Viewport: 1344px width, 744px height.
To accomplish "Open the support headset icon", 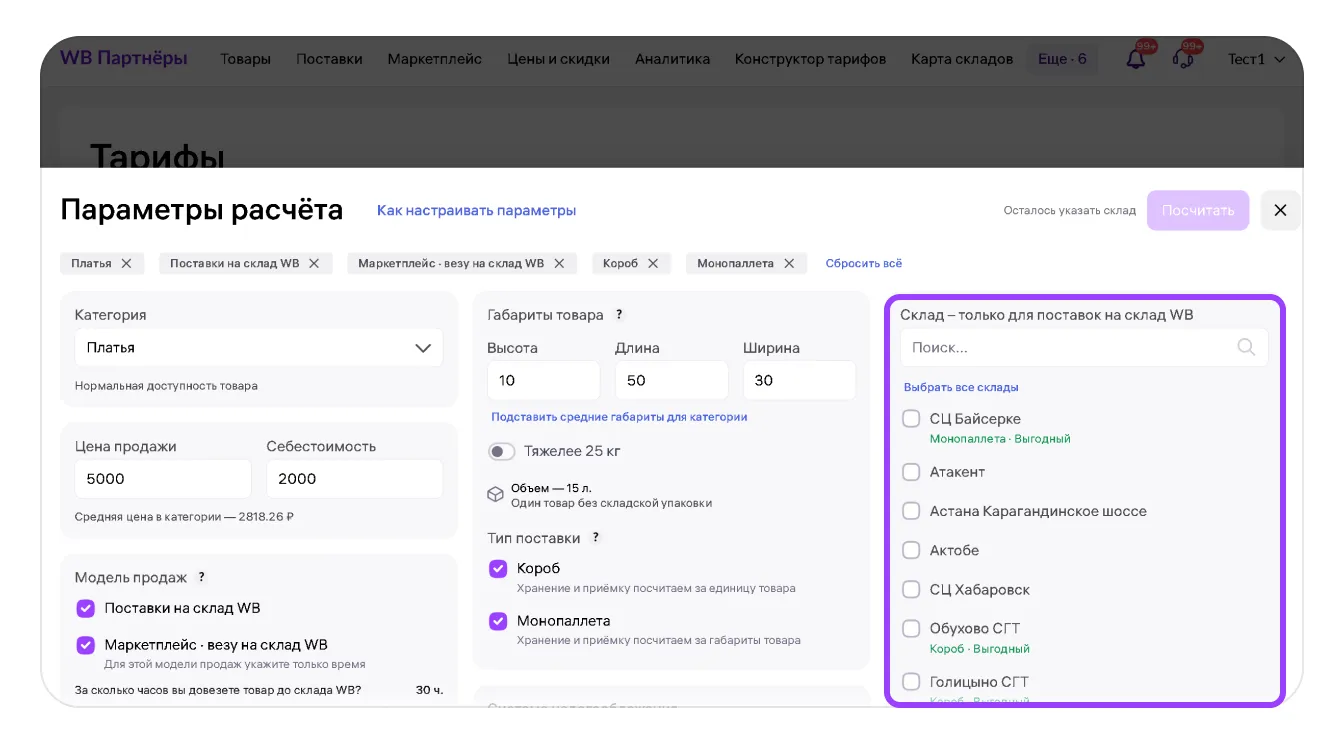I will coord(1182,59).
